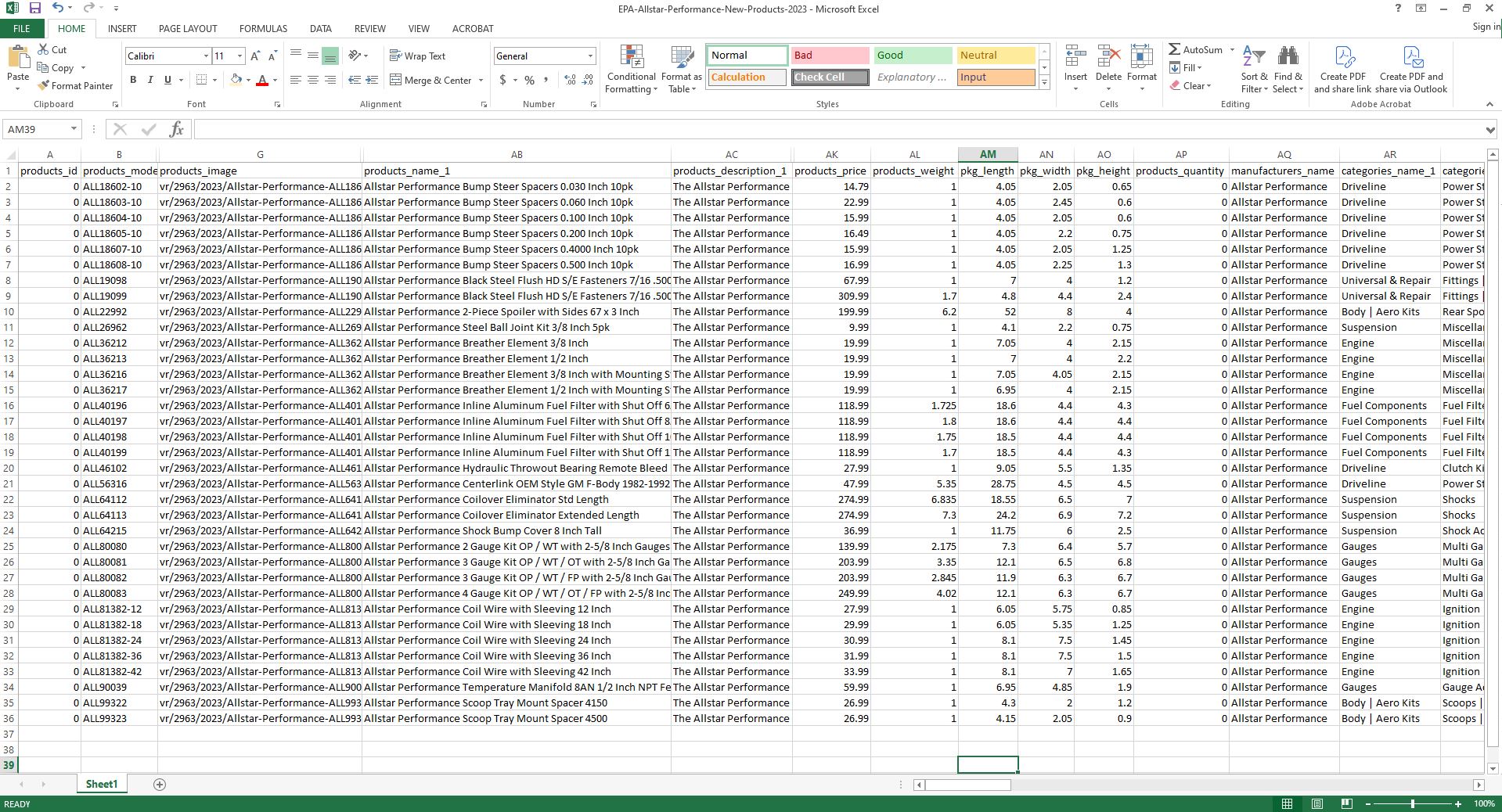Screen dimensions: 1502x812
Task: Expand the cell Styles gallery
Action: (1044, 83)
